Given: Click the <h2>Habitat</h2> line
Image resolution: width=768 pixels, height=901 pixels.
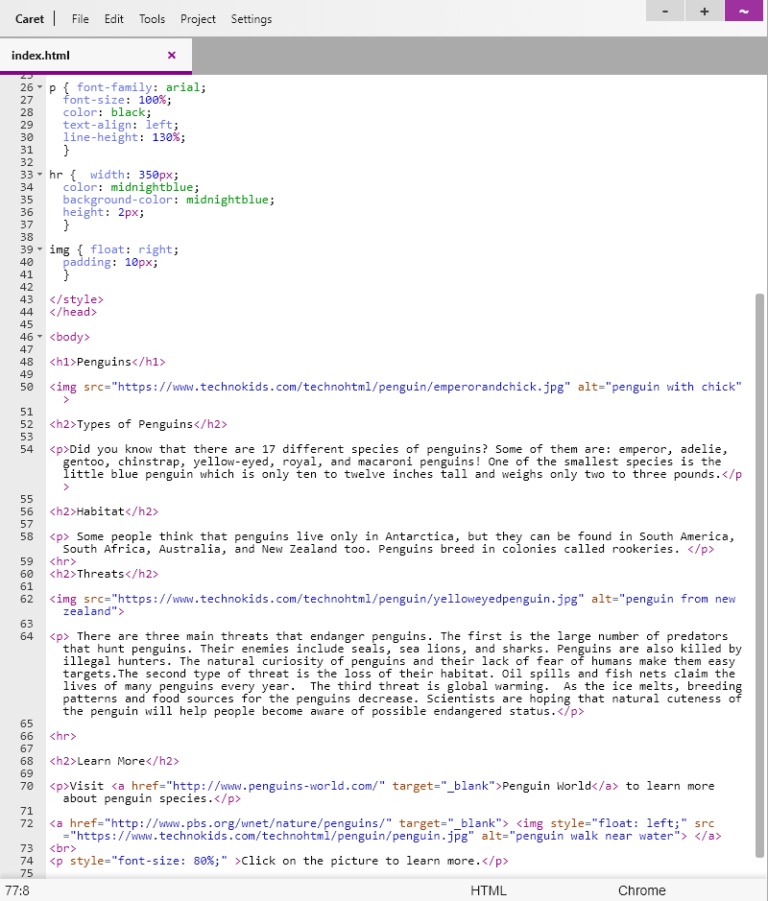Looking at the screenshot, I should (104, 511).
